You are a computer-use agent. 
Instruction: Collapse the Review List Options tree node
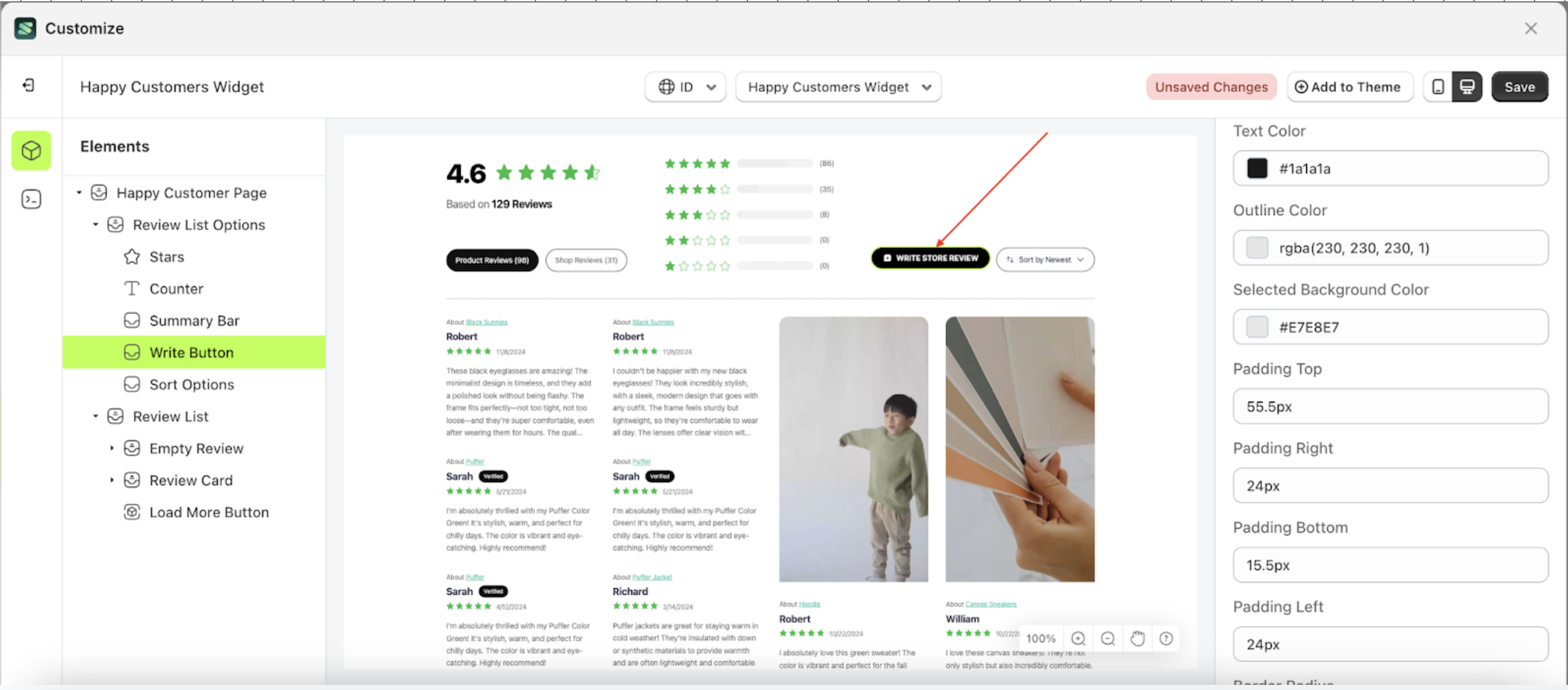pyautogui.click(x=96, y=225)
